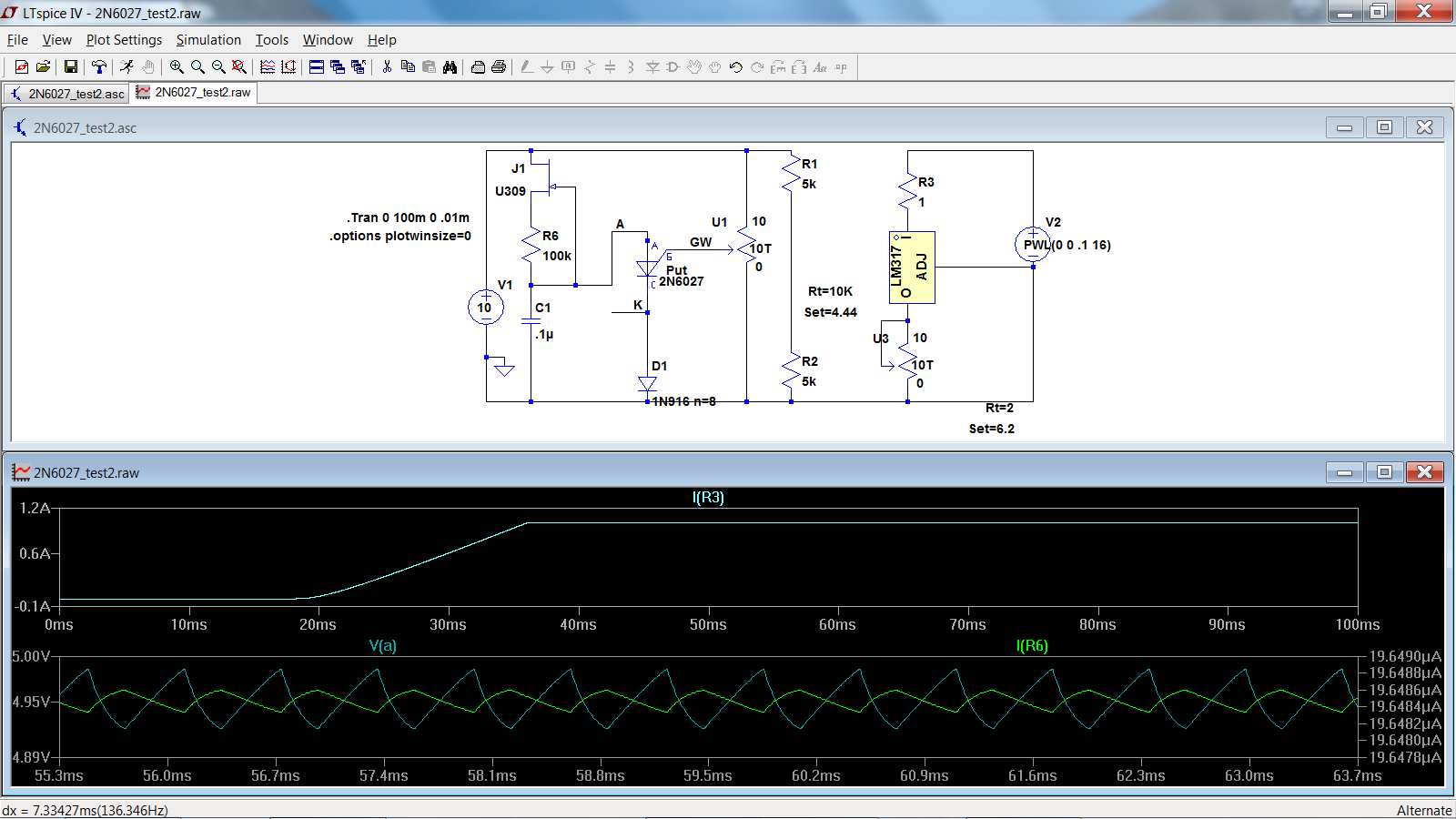The image size is (1456, 819).
Task: Select the Place Diode tool
Action: pos(652,67)
